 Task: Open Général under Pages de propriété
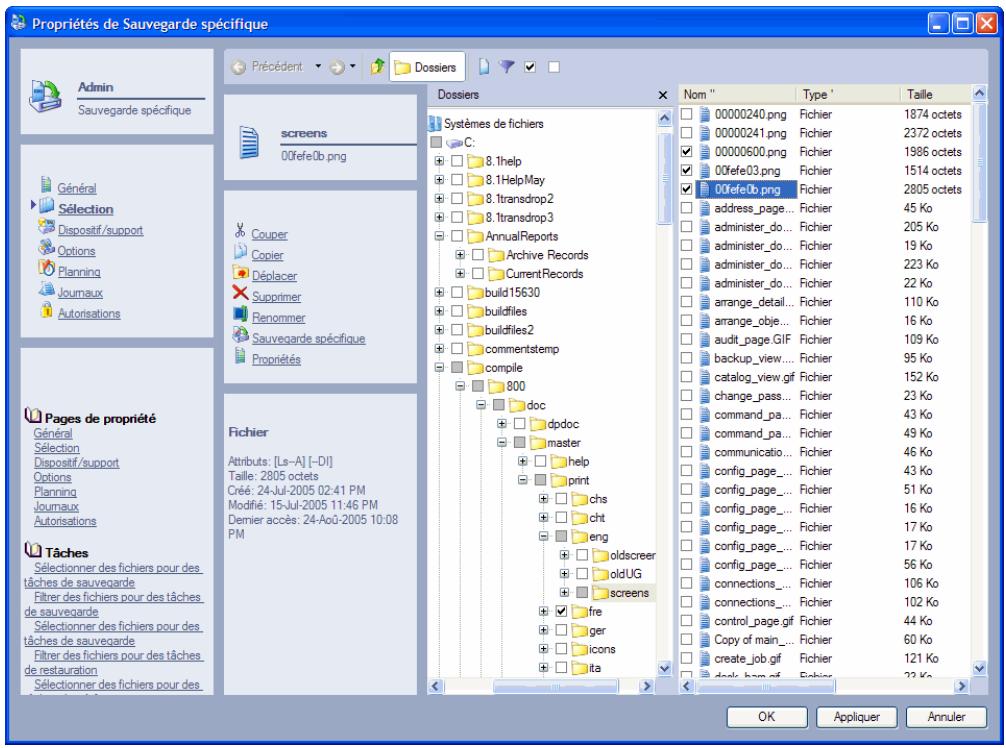click(x=53, y=434)
